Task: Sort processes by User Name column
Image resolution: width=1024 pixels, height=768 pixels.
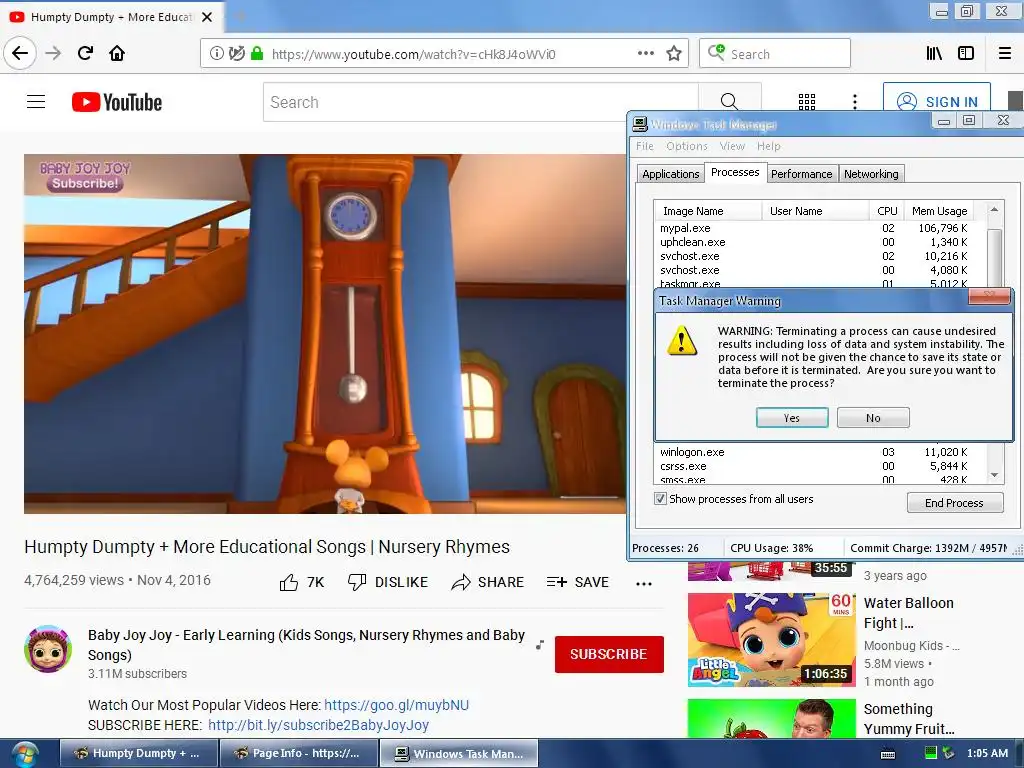Action: 815,211
